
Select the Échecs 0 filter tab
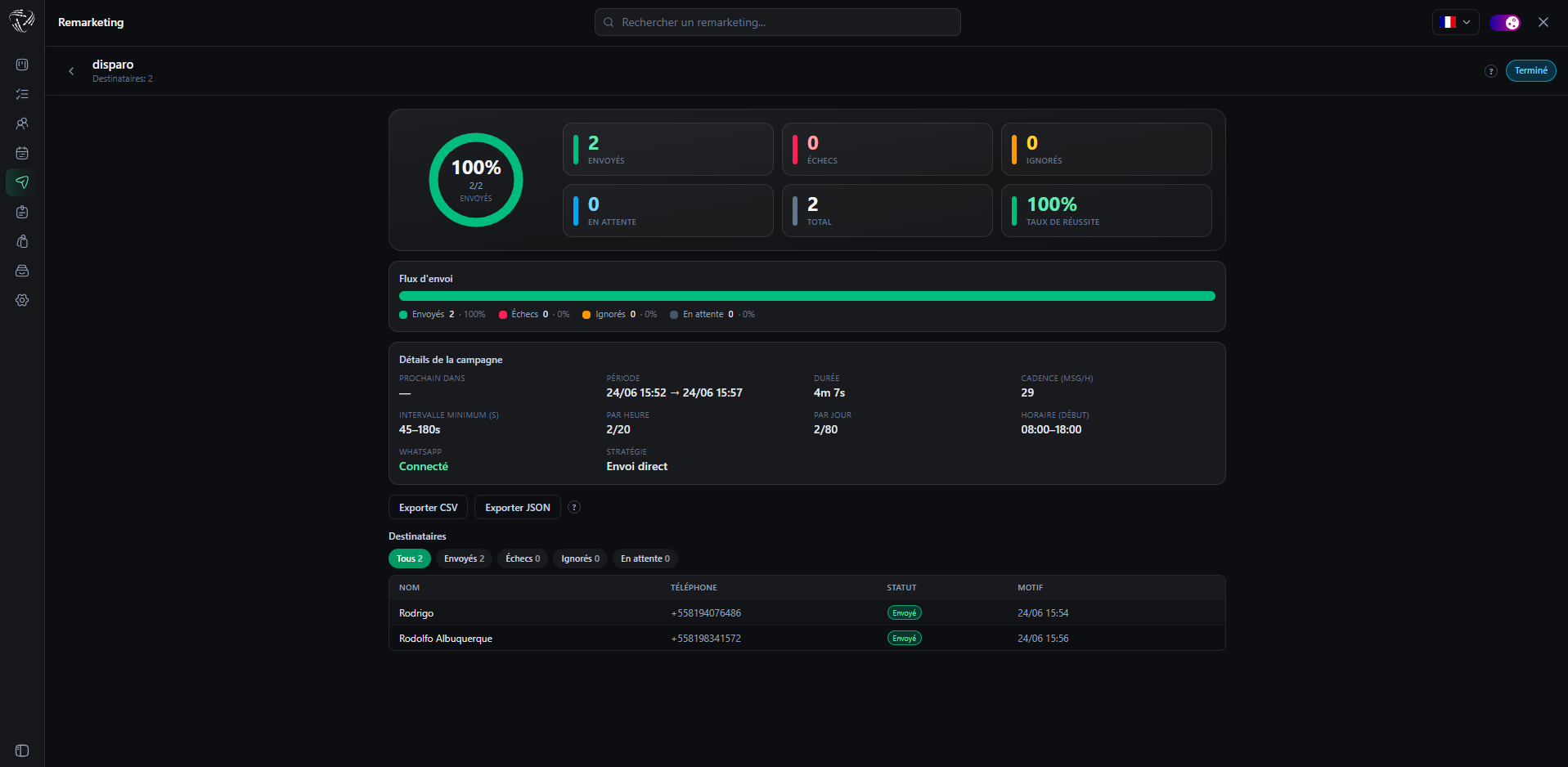pos(523,558)
